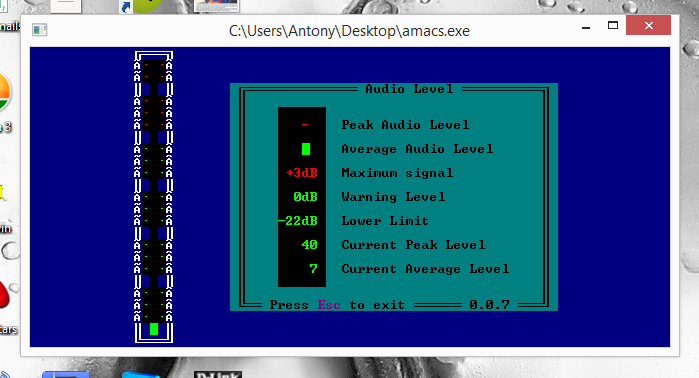
Task: Close the amacs.exe window
Action: point(648,25)
